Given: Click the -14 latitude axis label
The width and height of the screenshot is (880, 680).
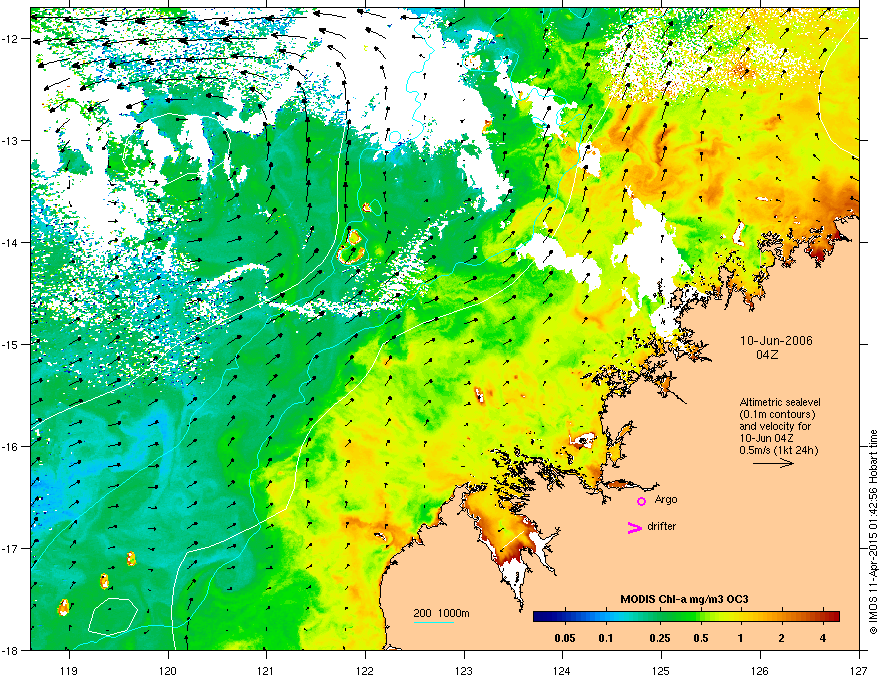Looking at the screenshot, I should pyautogui.click(x=12, y=242).
